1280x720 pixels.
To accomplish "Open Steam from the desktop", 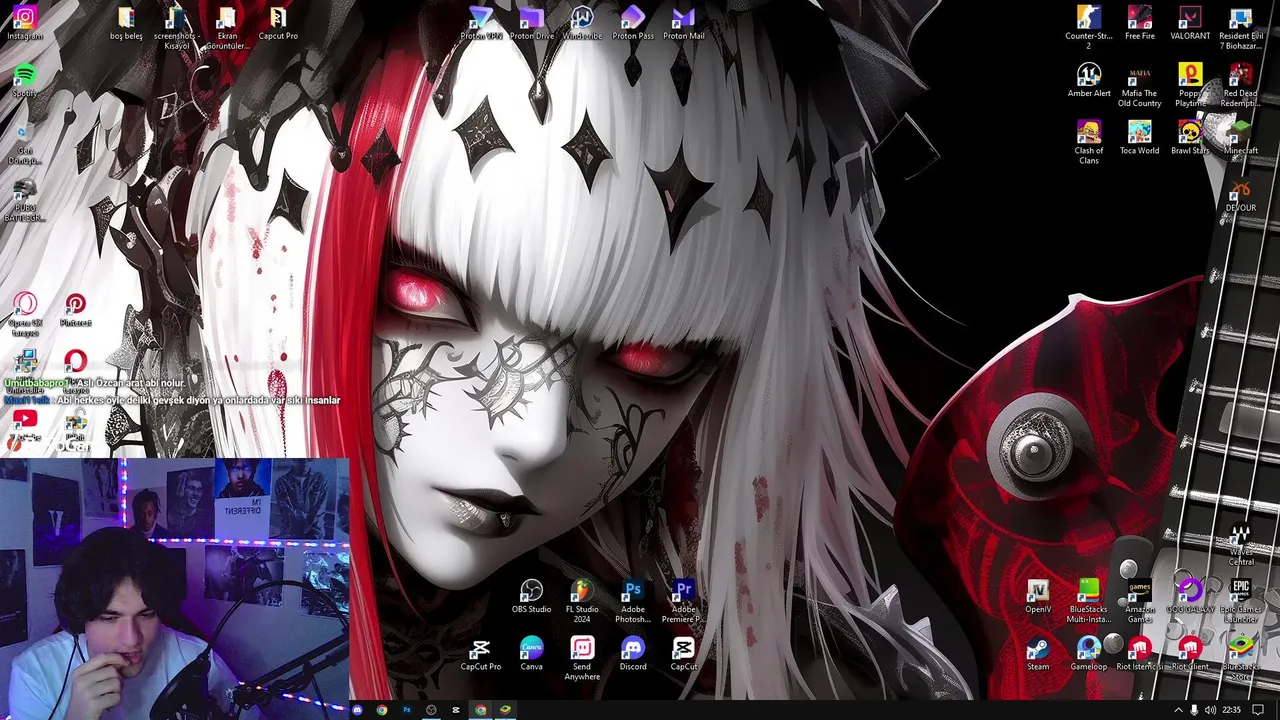I will point(1038,654).
